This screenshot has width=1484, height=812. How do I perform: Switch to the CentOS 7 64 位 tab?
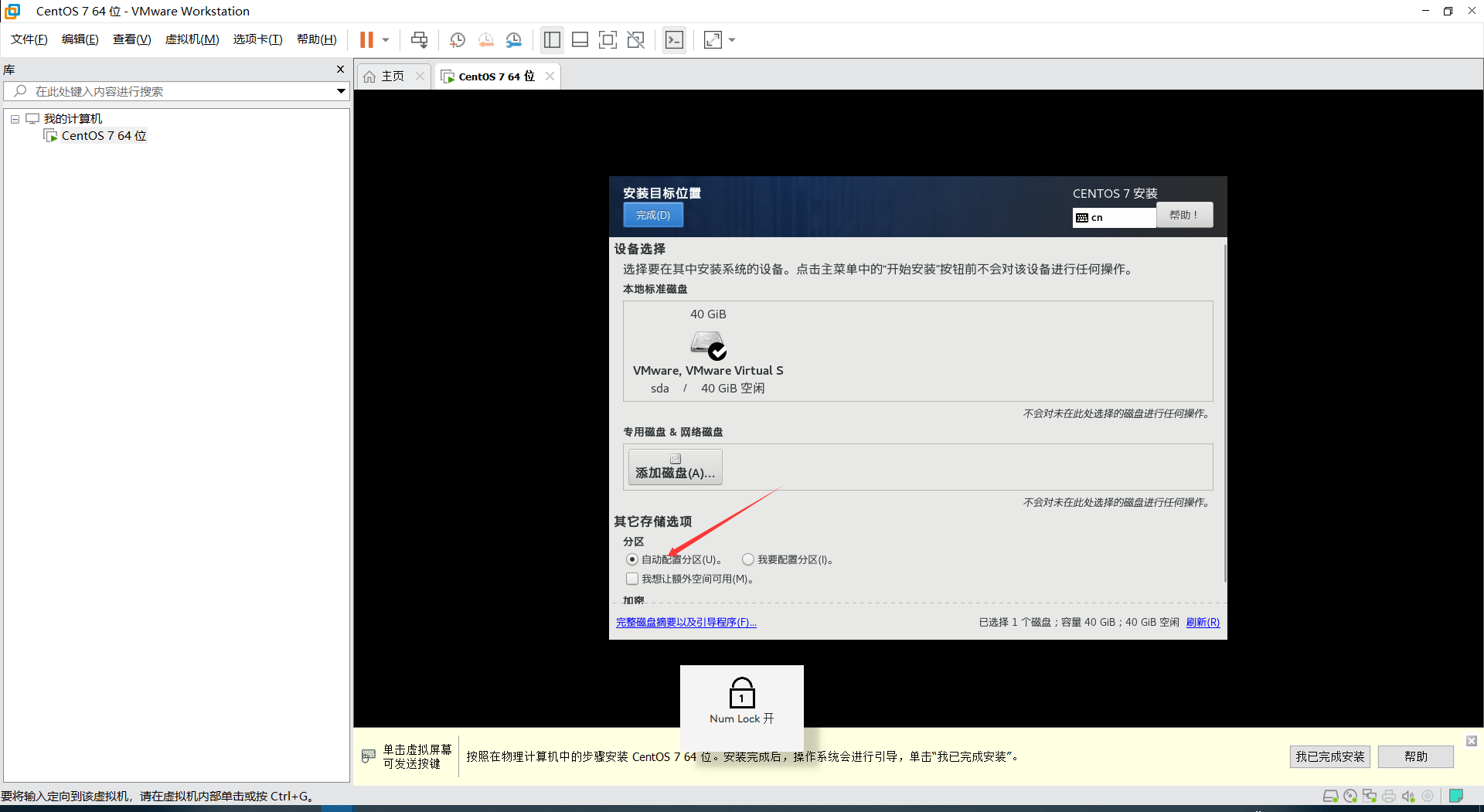pos(496,76)
